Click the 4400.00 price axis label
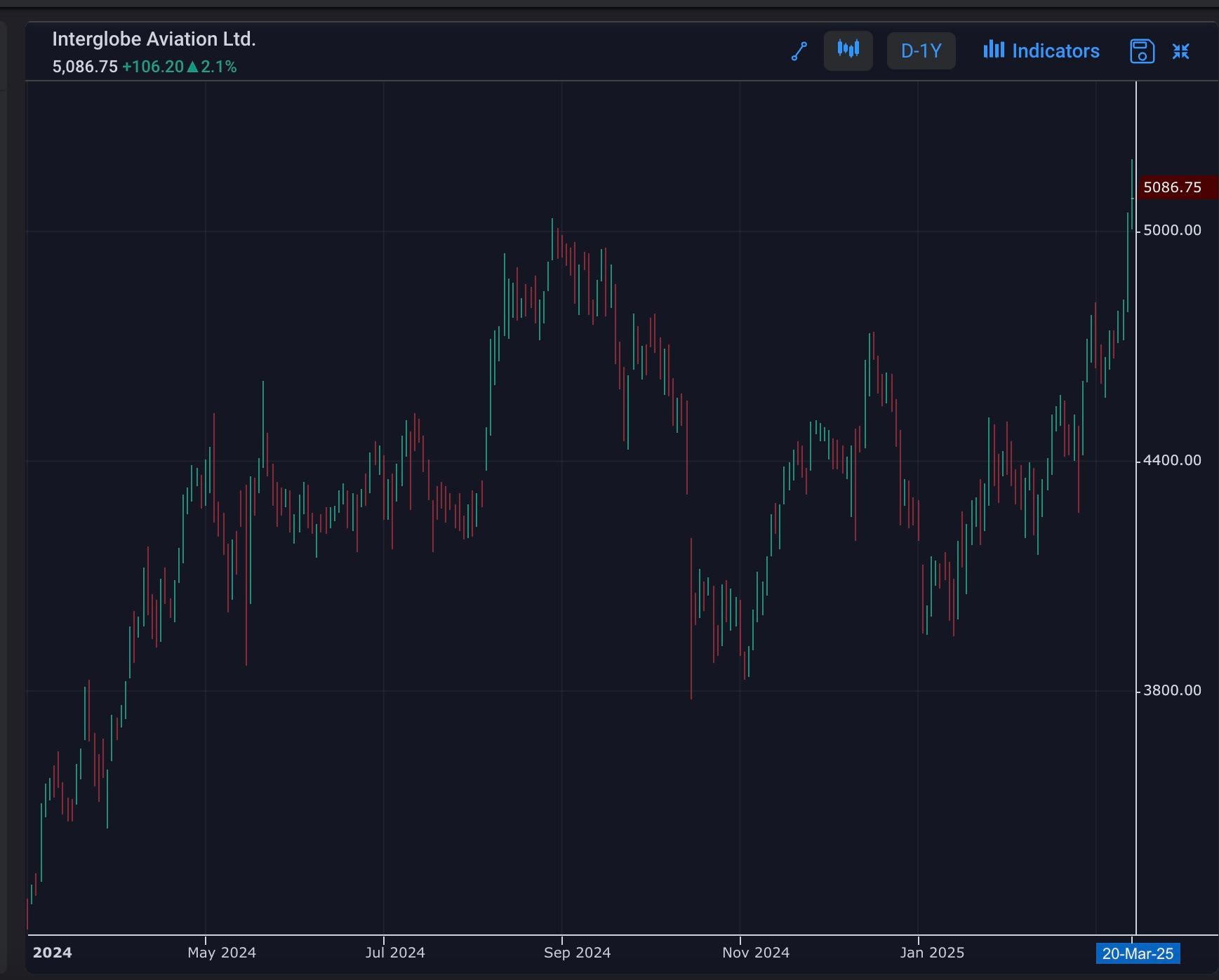 click(1172, 460)
